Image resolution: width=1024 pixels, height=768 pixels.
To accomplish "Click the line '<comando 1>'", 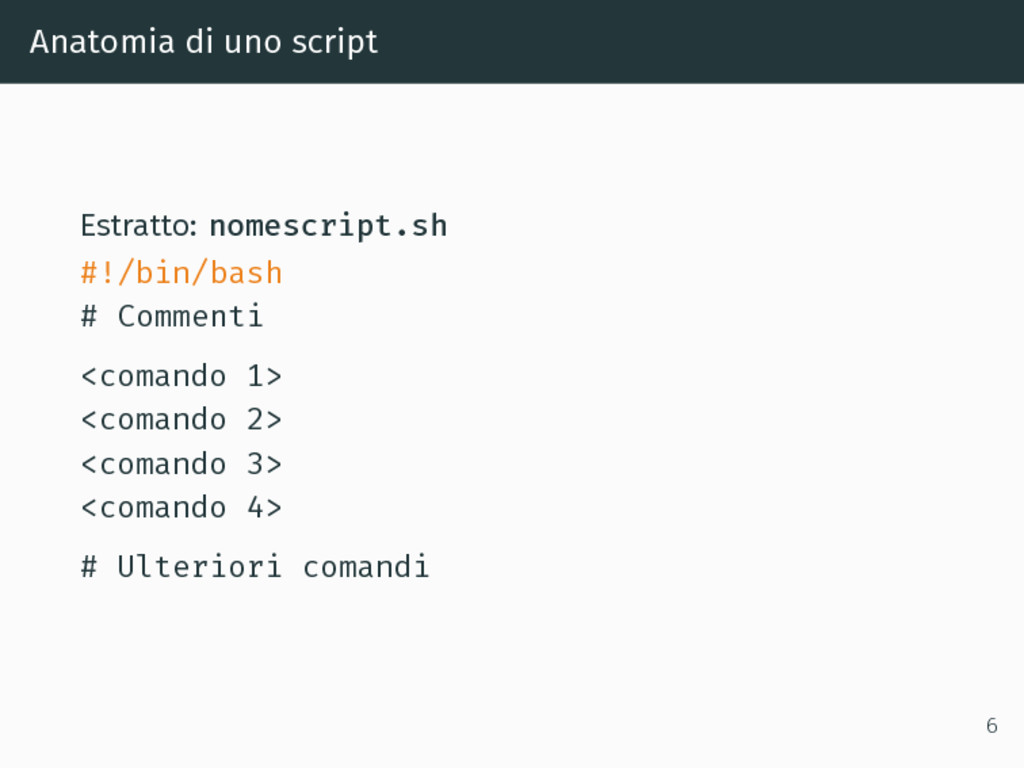I will [x=182, y=376].
